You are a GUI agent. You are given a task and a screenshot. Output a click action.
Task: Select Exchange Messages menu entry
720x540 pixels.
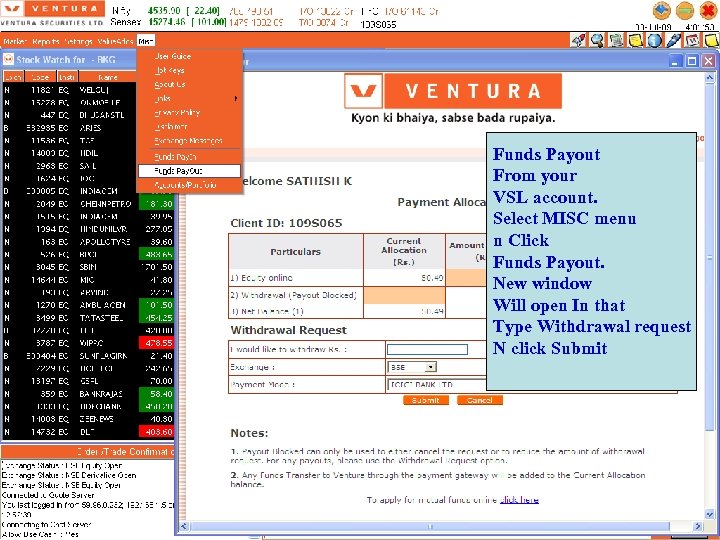188,141
